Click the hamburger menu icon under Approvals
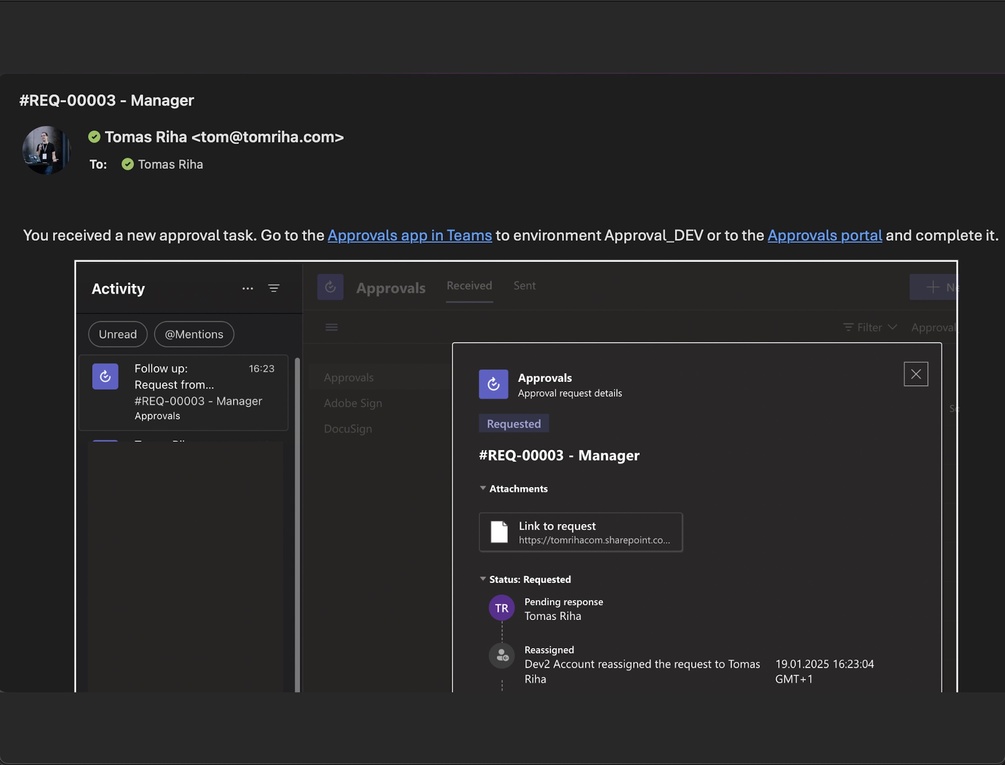This screenshot has height=765, width=1005. [x=332, y=327]
